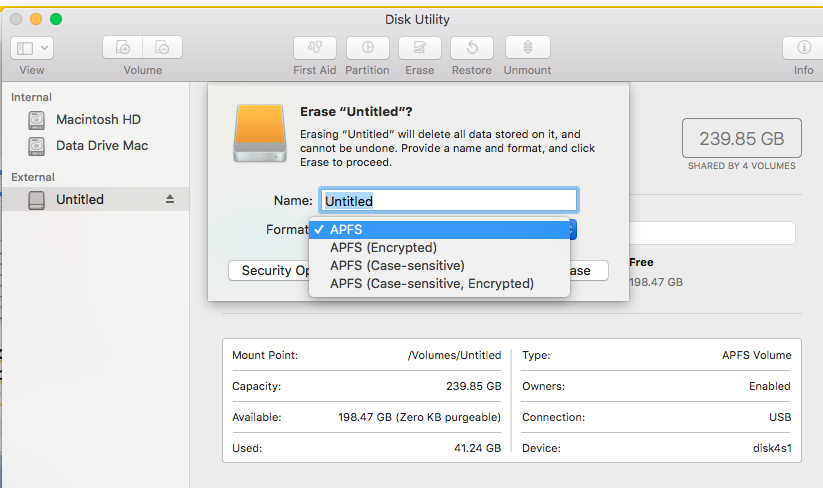
Task: Click the Name text field
Action: tap(449, 200)
